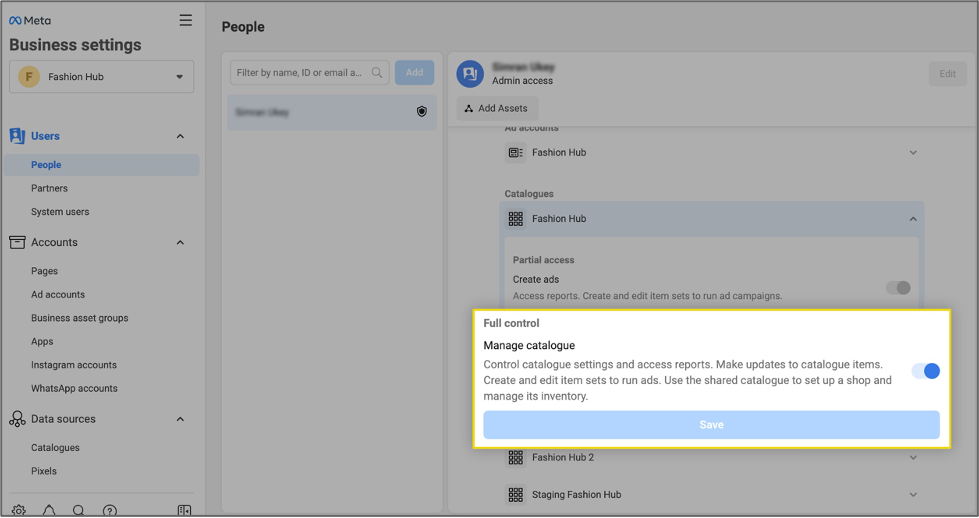The image size is (979, 518).
Task: Open Partners in the sidebar
Action: coord(49,188)
